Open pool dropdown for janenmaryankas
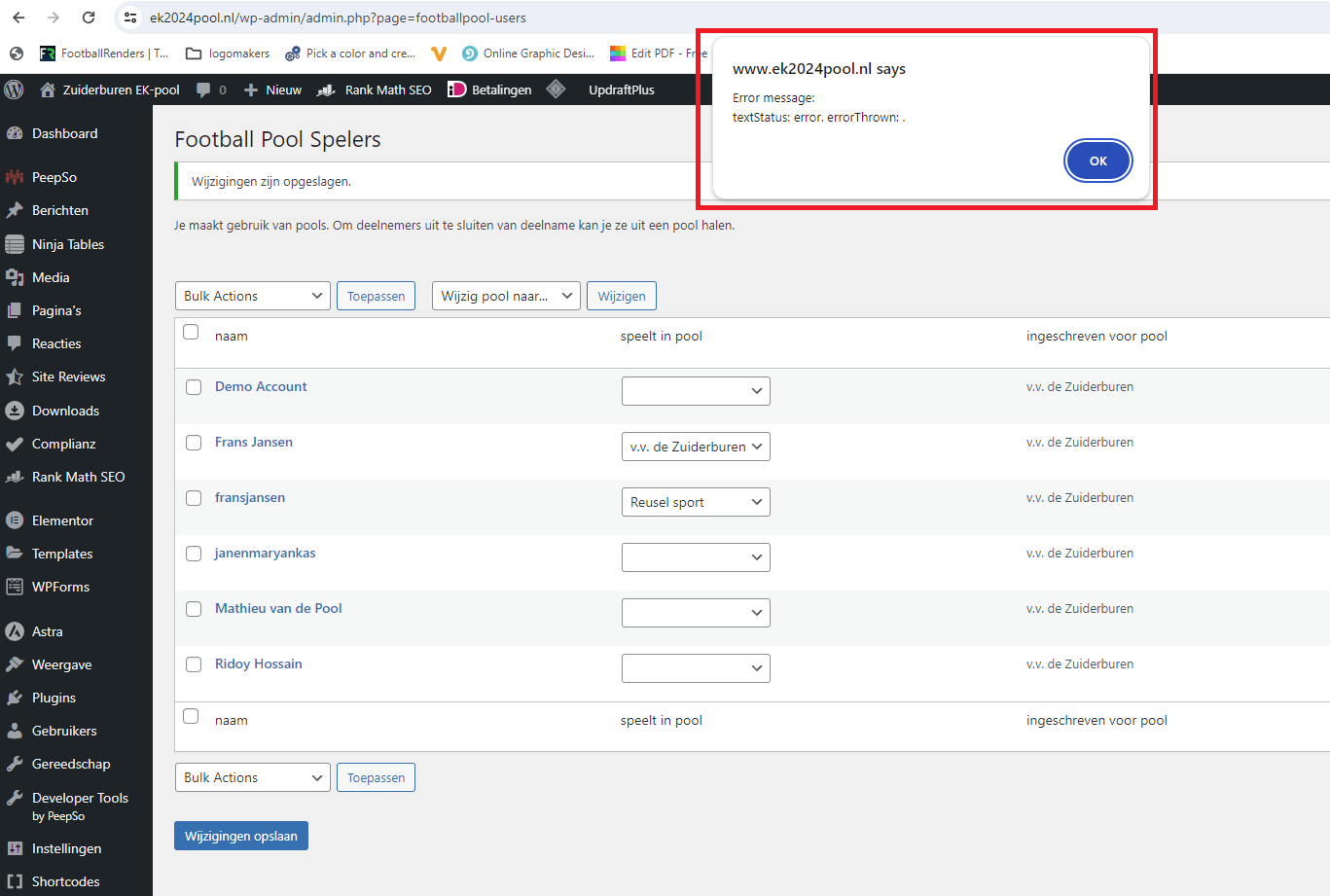1330x896 pixels. point(696,557)
